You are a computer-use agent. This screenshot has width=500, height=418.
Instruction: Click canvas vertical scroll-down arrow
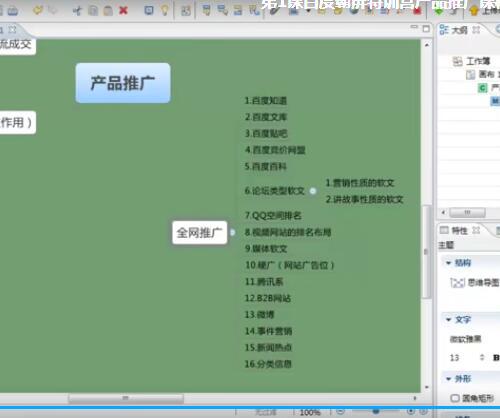pos(426,387)
